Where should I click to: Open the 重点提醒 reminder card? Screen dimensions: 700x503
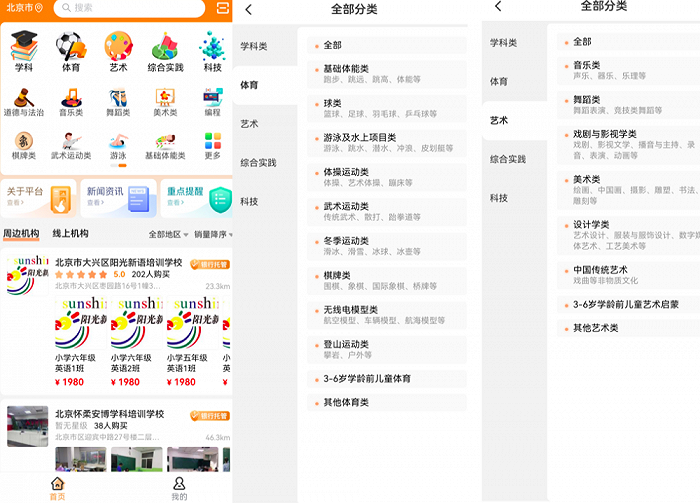click(x=196, y=197)
